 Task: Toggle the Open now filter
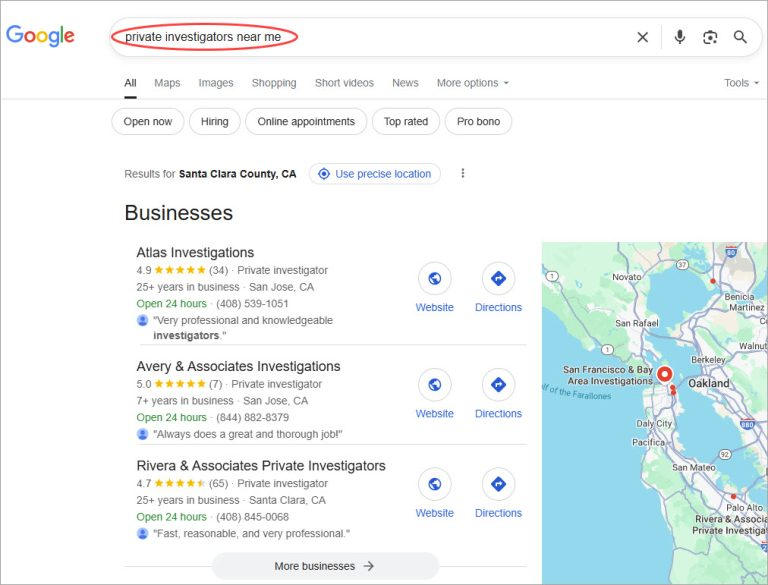(147, 122)
